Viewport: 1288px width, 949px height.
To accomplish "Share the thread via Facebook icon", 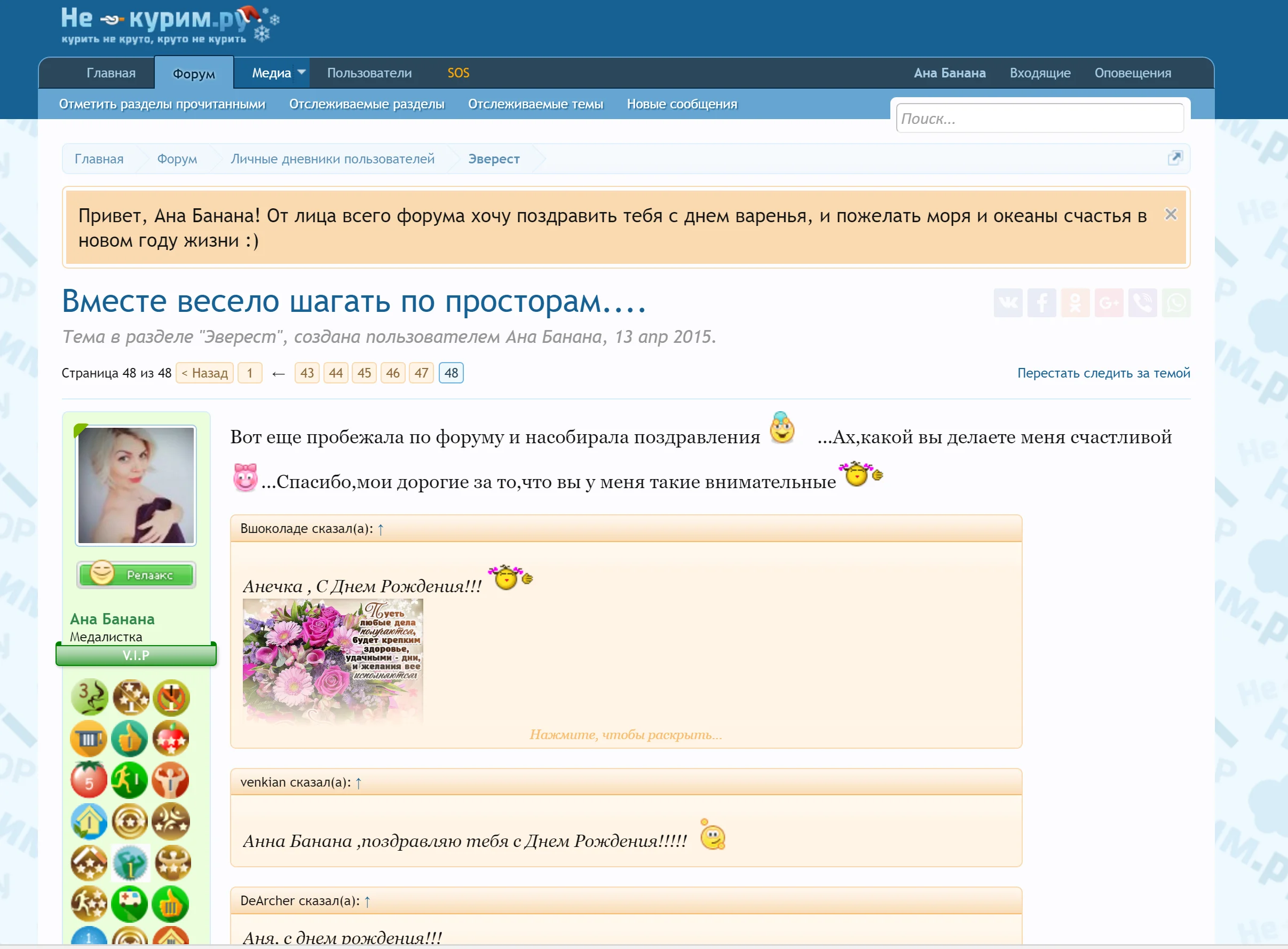I will pyautogui.click(x=1042, y=303).
